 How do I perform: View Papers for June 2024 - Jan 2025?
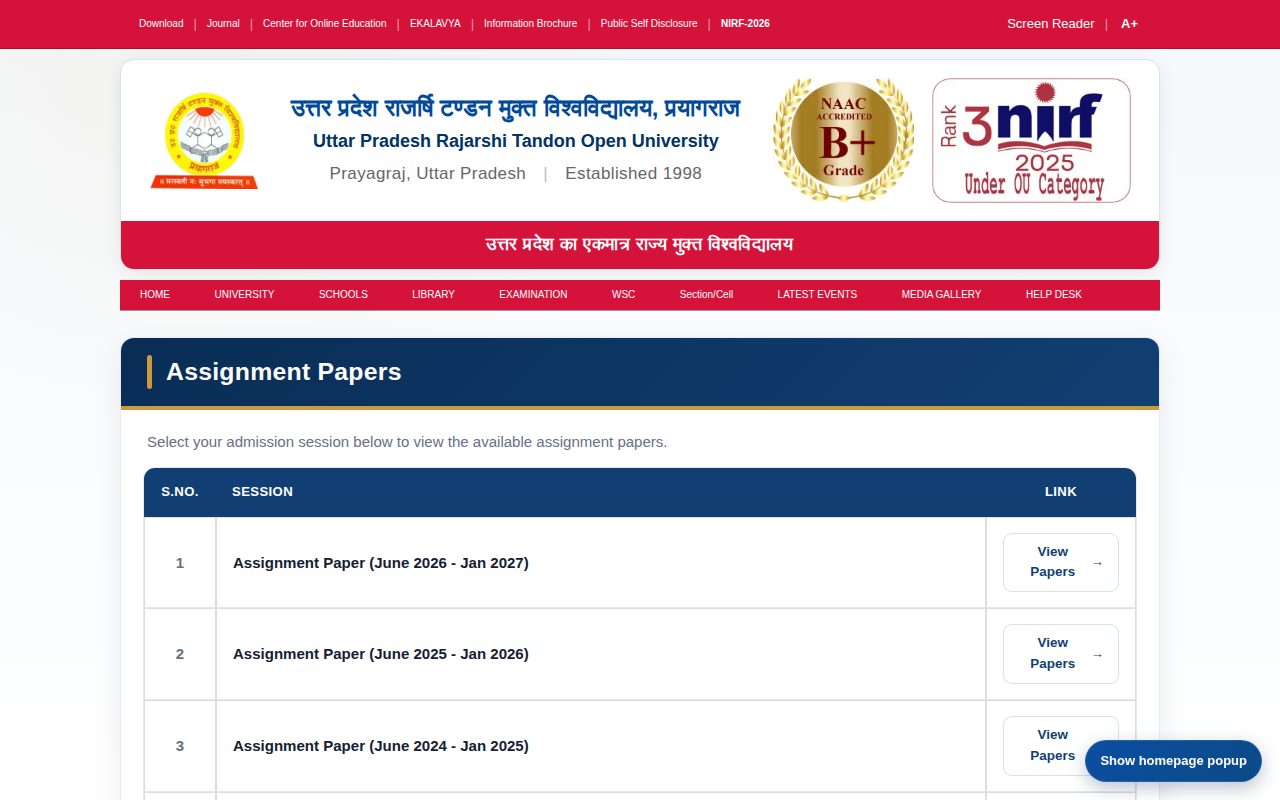1061,745
